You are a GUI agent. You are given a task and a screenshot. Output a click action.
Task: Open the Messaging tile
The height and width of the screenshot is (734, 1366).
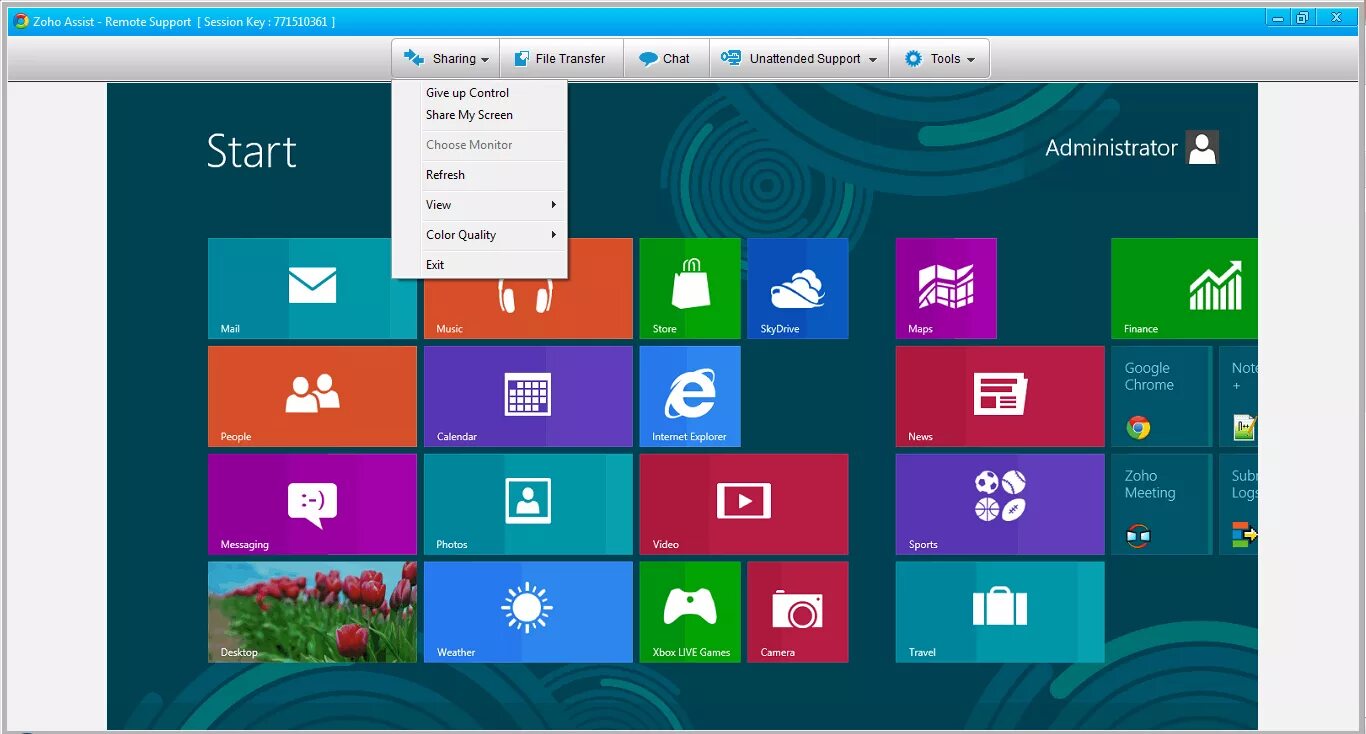point(312,504)
